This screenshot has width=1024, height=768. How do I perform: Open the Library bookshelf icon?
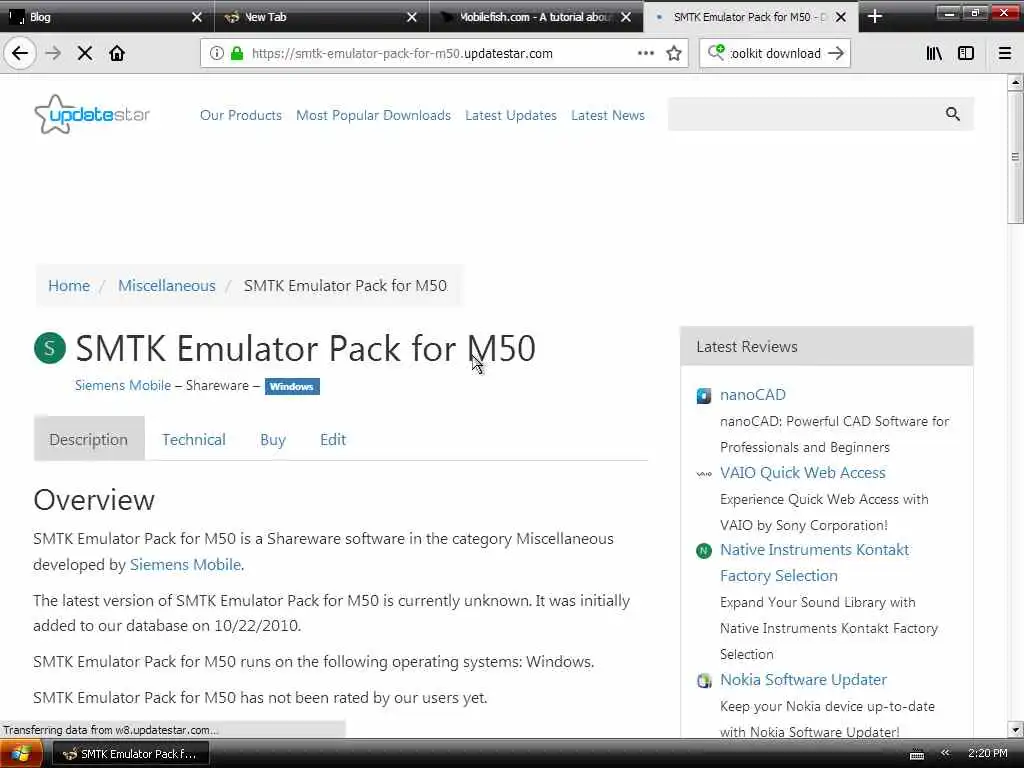pyautogui.click(x=934, y=54)
